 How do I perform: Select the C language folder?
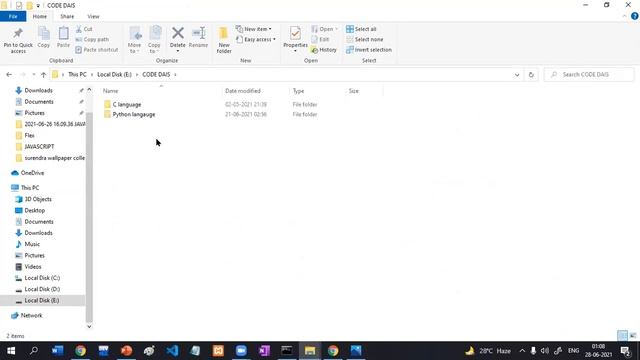pos(127,104)
